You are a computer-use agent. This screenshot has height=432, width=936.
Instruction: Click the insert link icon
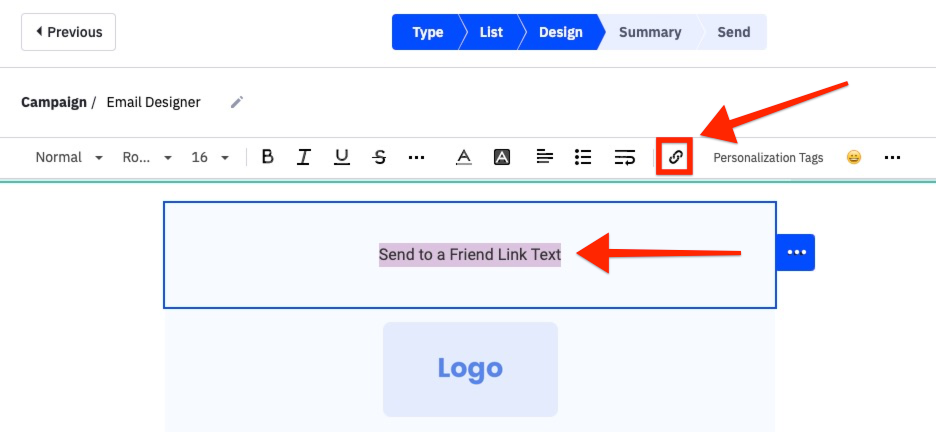[x=675, y=157]
